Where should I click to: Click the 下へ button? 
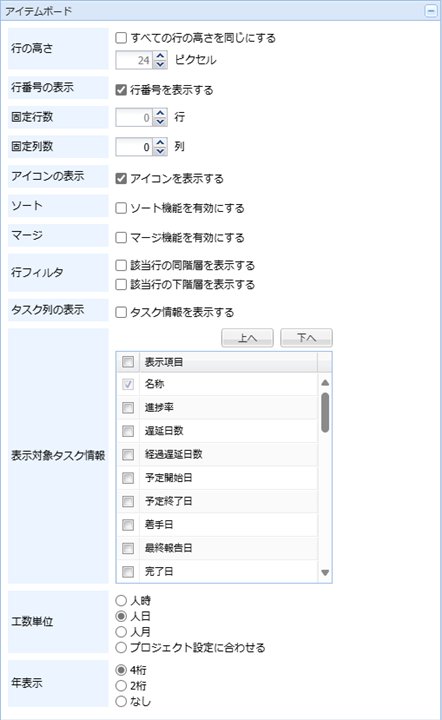306,338
